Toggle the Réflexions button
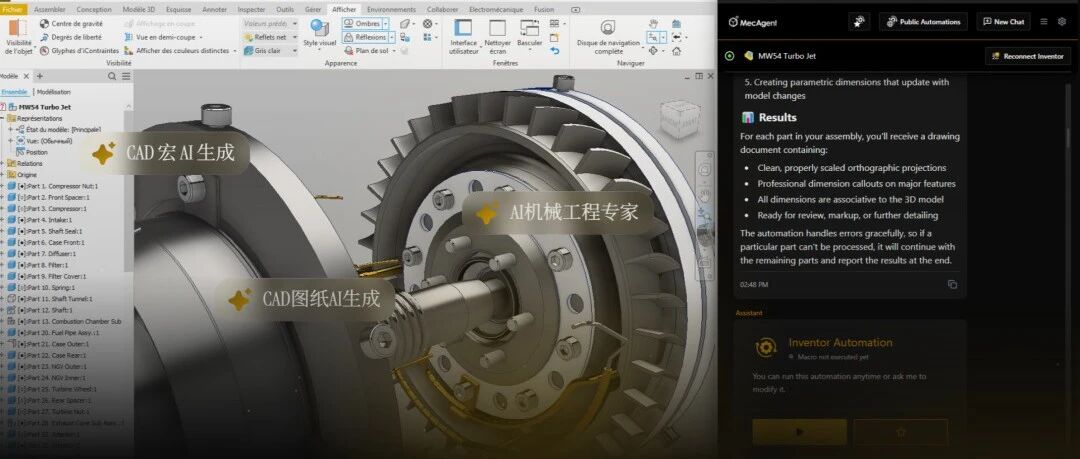Image resolution: width=1080 pixels, height=459 pixels. pyautogui.click(x=365, y=37)
